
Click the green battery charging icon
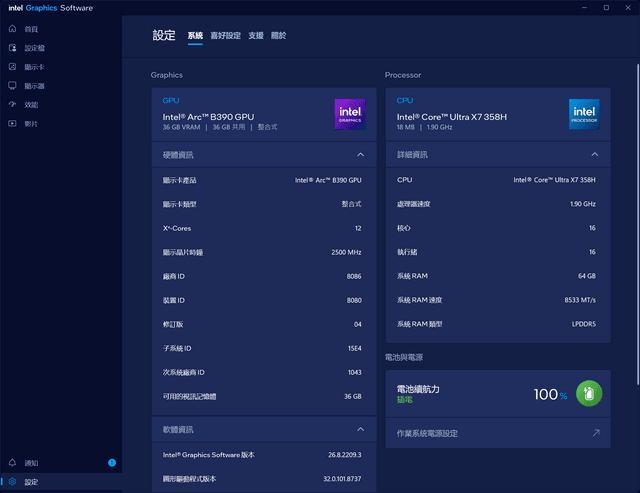[589, 393]
